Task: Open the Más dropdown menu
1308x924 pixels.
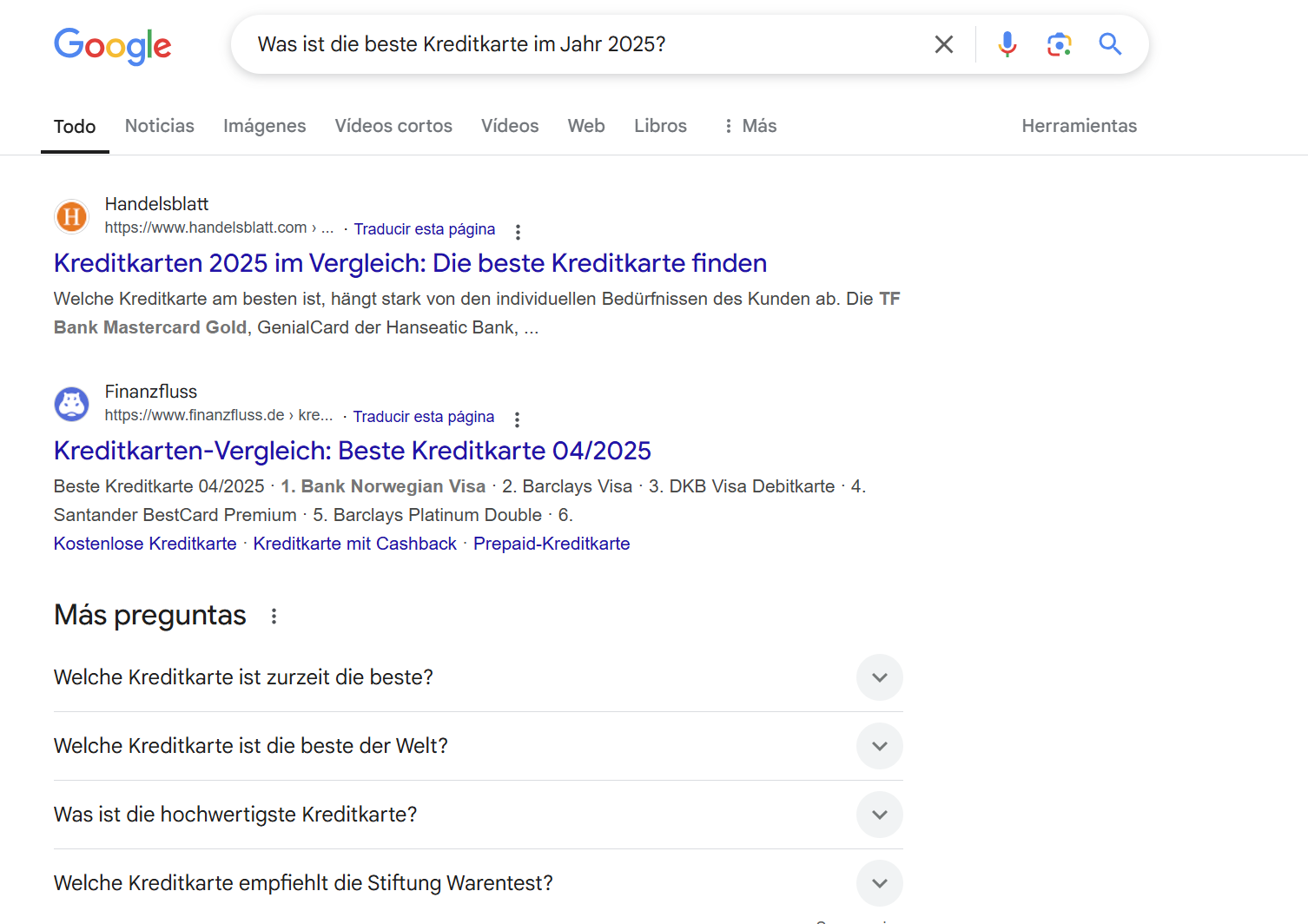Action: point(750,126)
